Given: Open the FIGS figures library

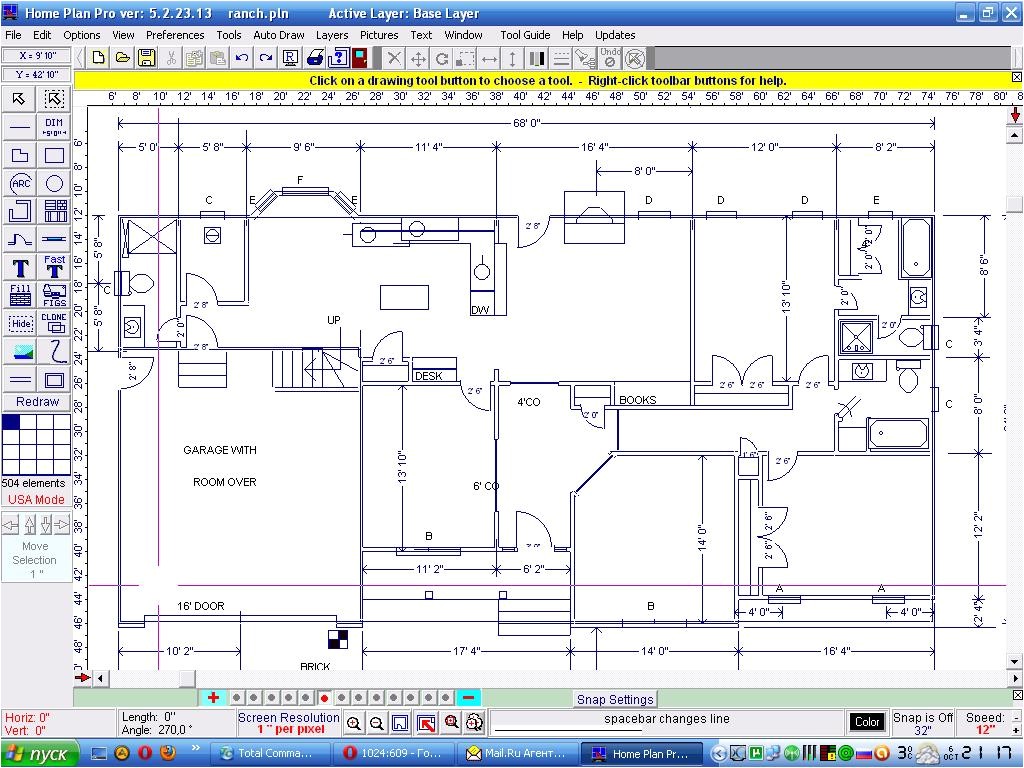Looking at the screenshot, I should click(x=54, y=295).
